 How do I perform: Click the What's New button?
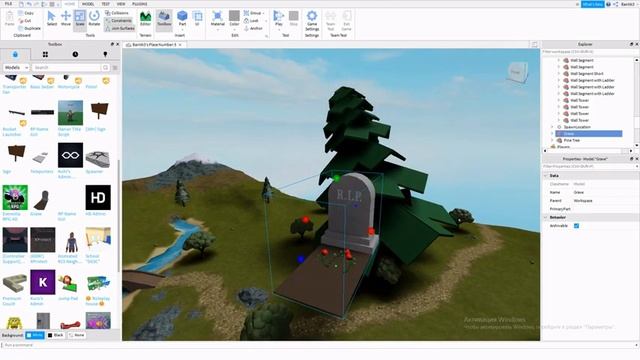point(593,4)
